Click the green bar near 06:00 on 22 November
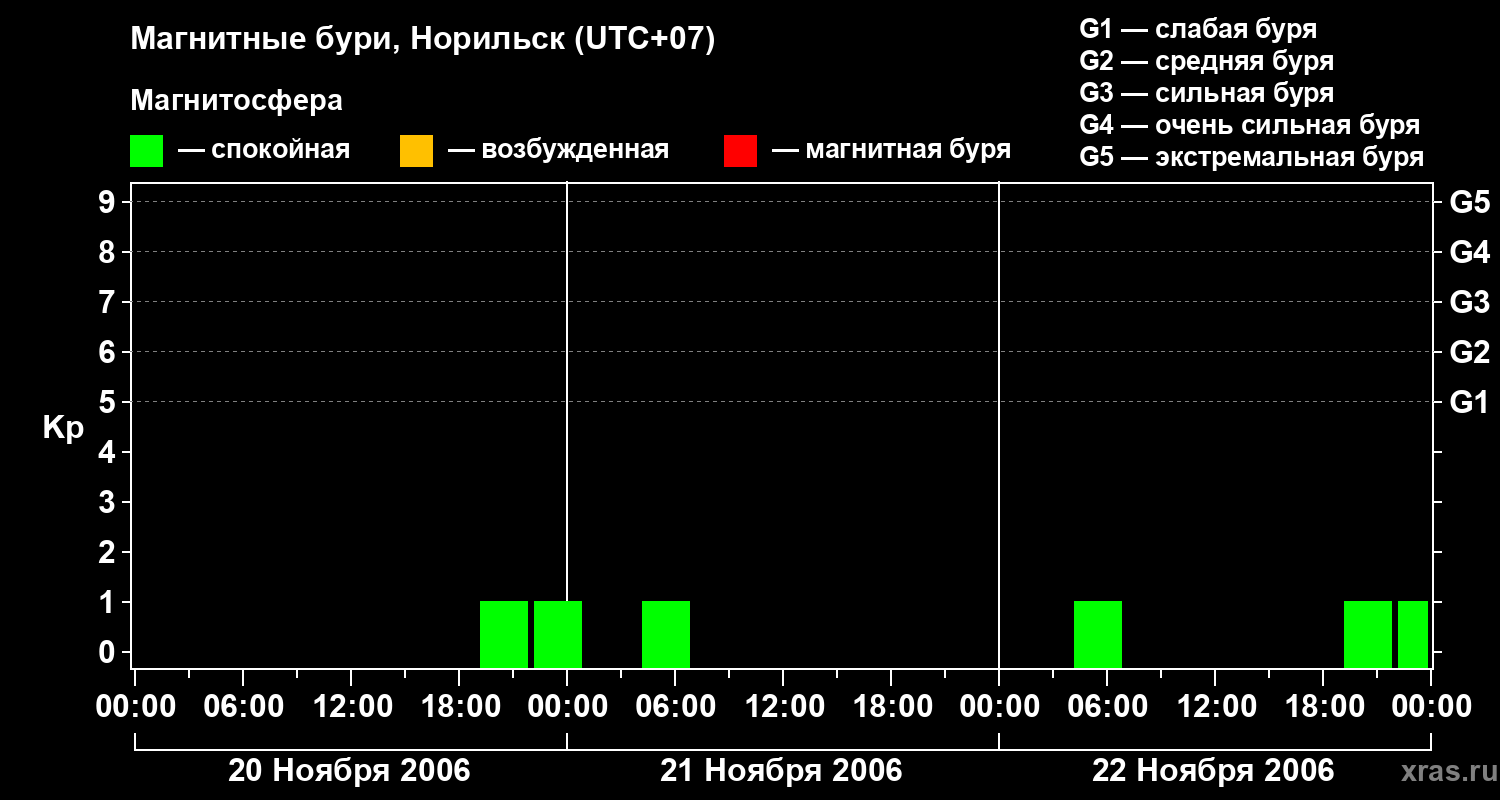This screenshot has height=800, width=1500. 1098,634
